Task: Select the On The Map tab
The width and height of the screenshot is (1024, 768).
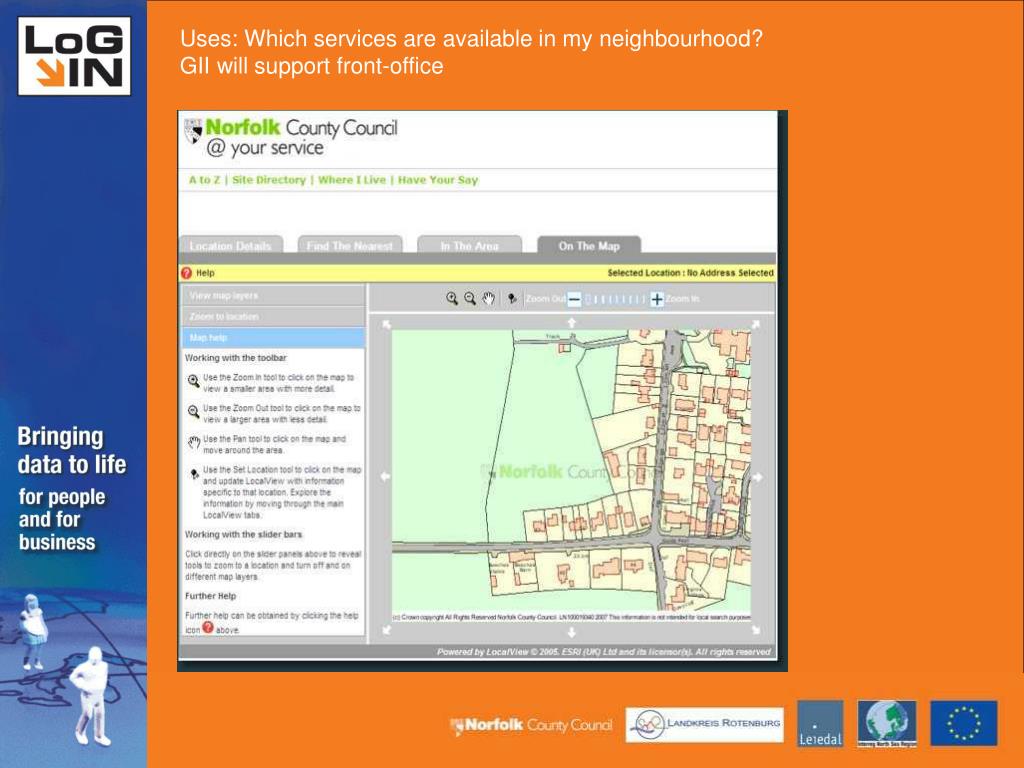Action: point(589,245)
